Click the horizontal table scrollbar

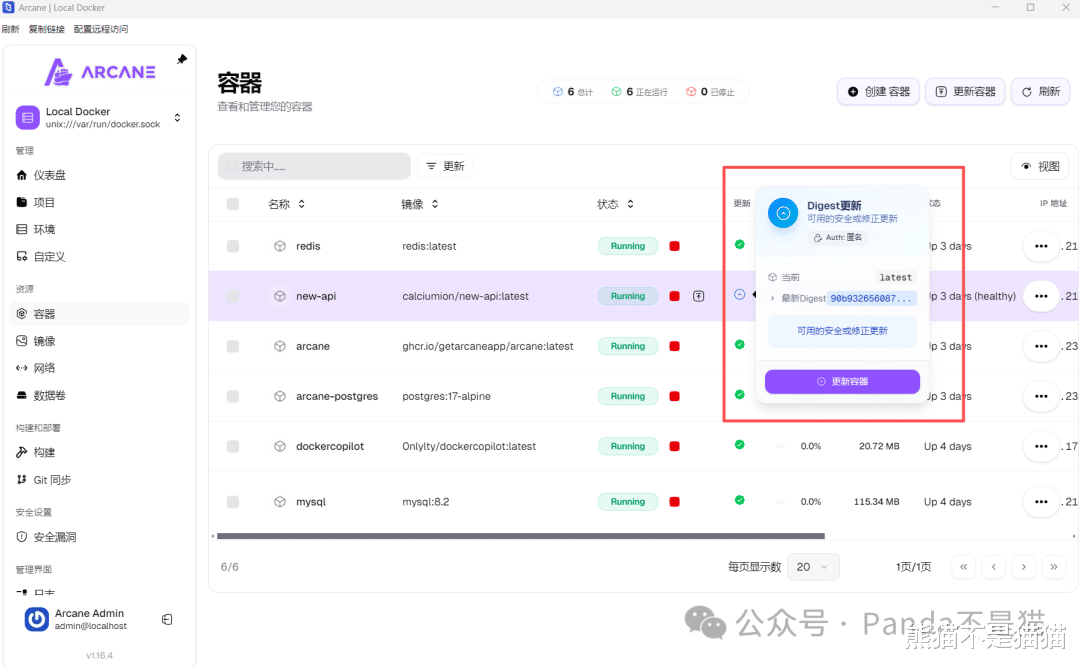click(521, 535)
